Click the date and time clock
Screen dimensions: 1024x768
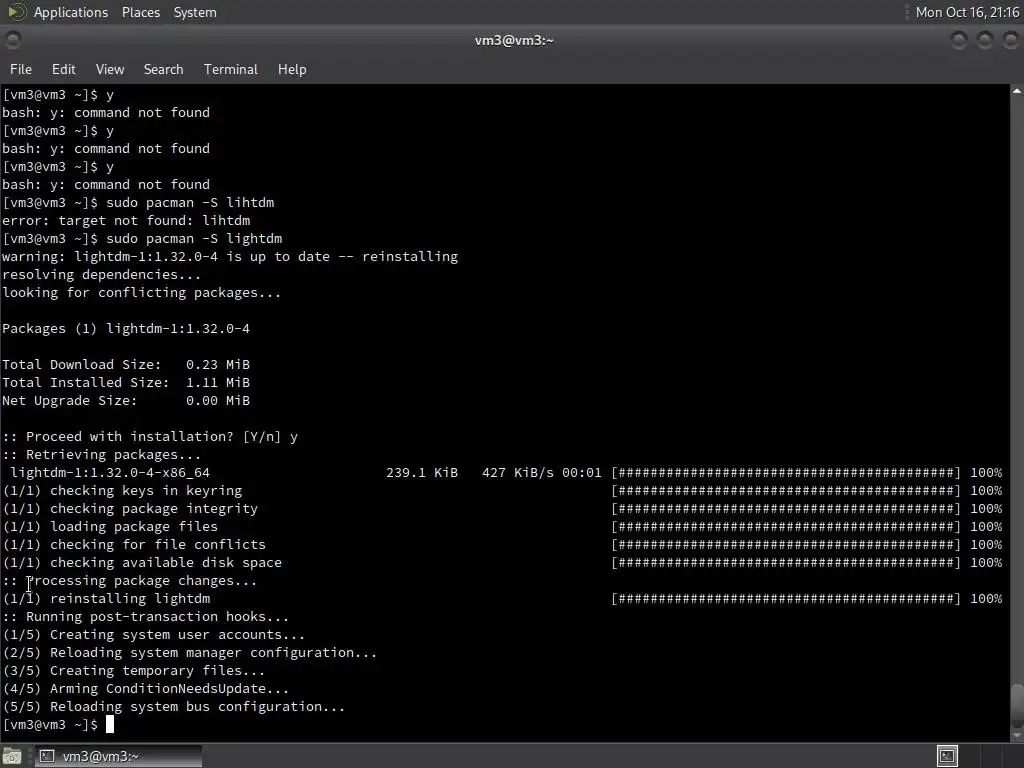[967, 12]
